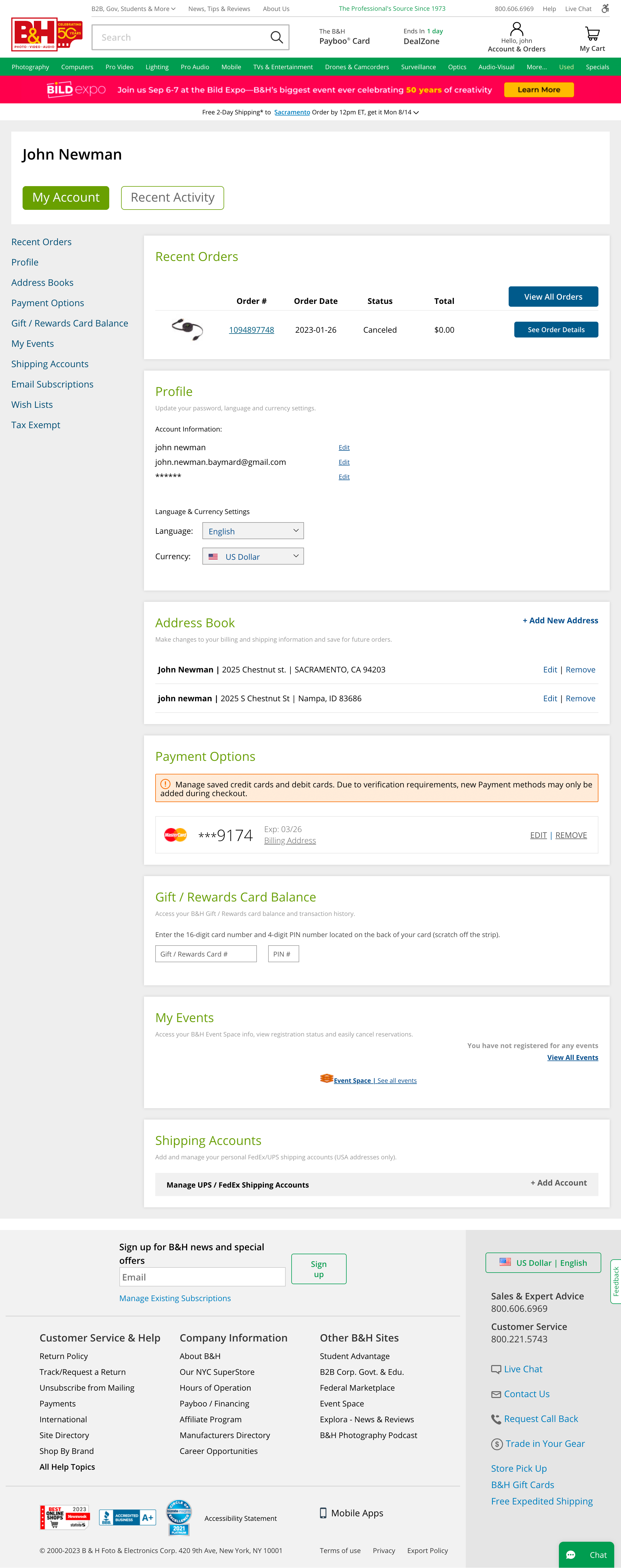The width and height of the screenshot is (621, 1568).
Task: Click the Contact Us envelope icon
Action: [496, 1394]
